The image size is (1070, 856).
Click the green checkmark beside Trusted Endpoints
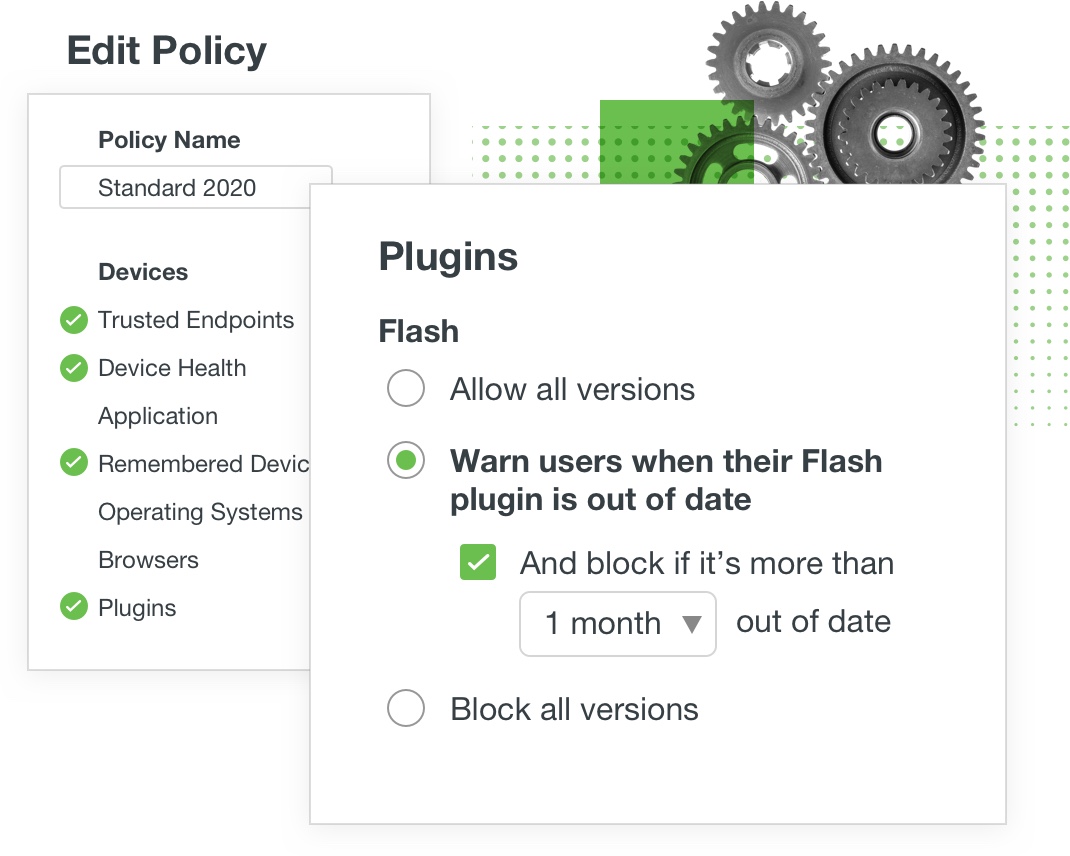pos(74,321)
